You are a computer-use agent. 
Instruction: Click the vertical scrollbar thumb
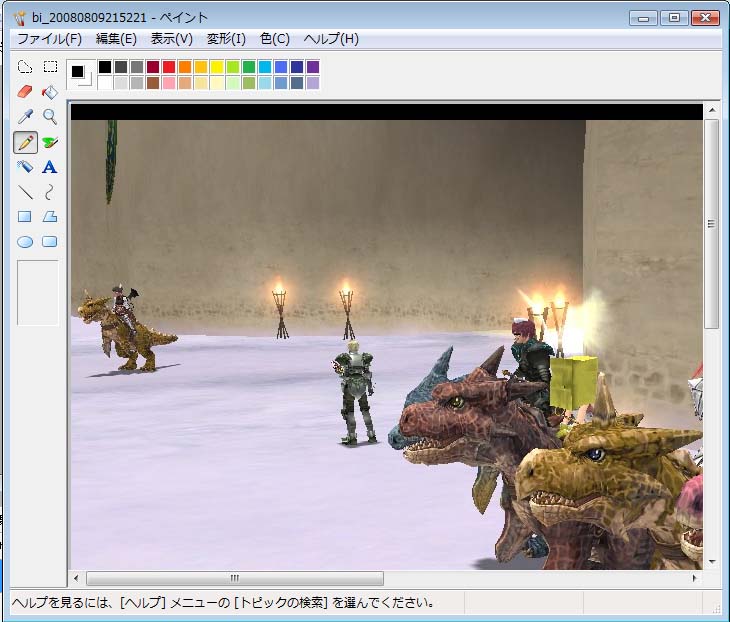(x=712, y=224)
